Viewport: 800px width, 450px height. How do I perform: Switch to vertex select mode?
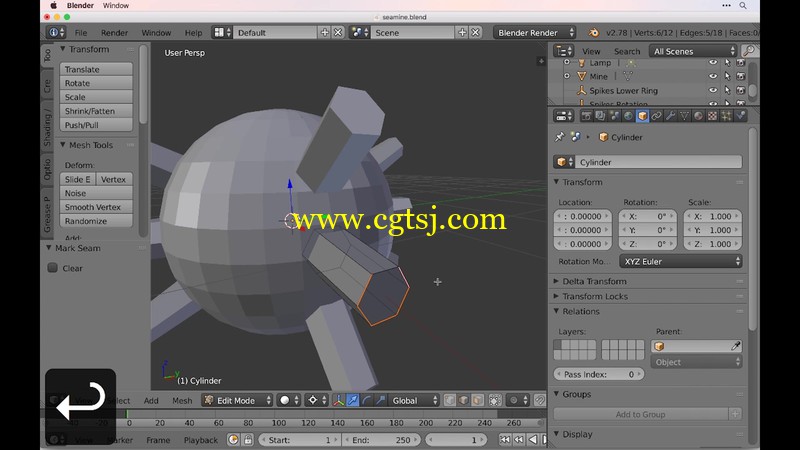pyautogui.click(x=449, y=401)
